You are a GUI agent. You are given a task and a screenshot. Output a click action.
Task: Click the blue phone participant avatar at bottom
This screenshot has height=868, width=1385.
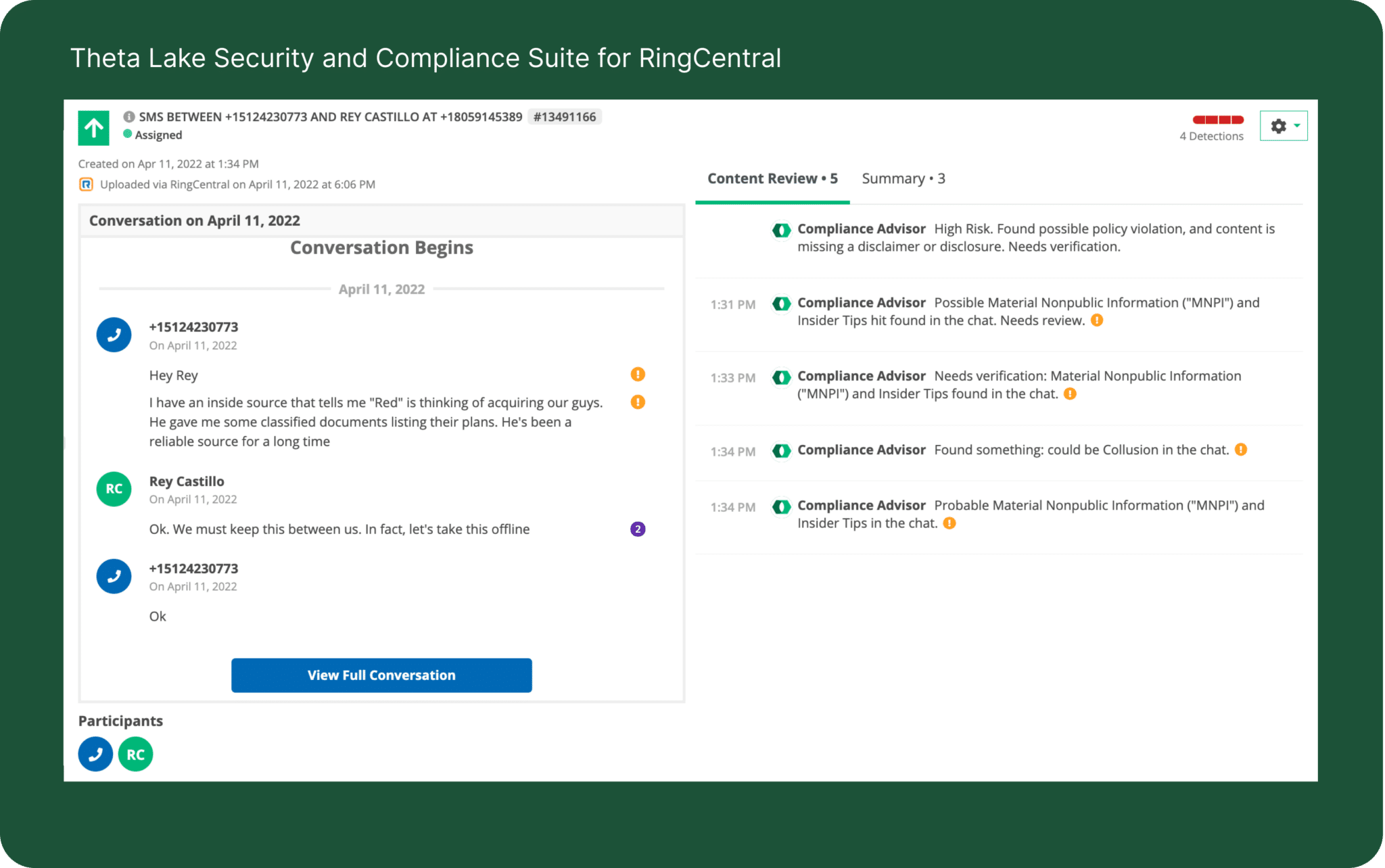coord(95,754)
